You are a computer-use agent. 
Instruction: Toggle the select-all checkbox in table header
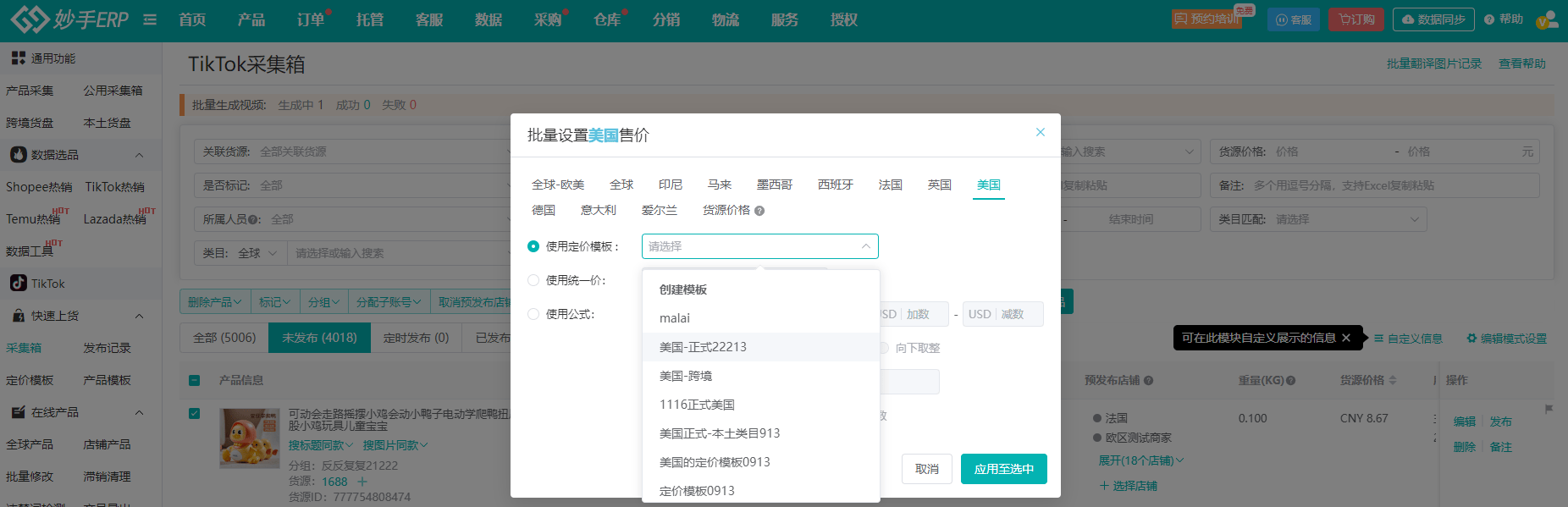[x=195, y=381]
